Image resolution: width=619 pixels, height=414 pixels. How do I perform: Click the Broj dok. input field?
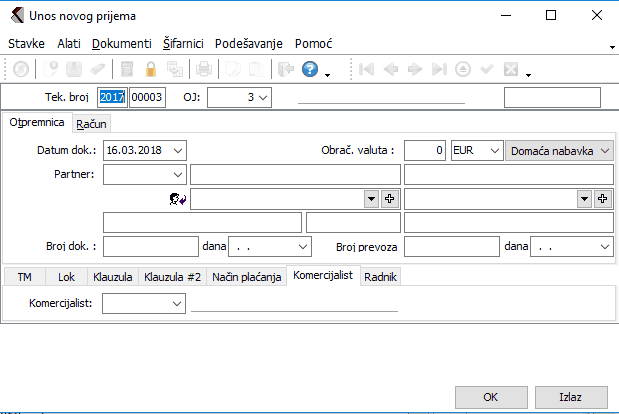[150, 245]
